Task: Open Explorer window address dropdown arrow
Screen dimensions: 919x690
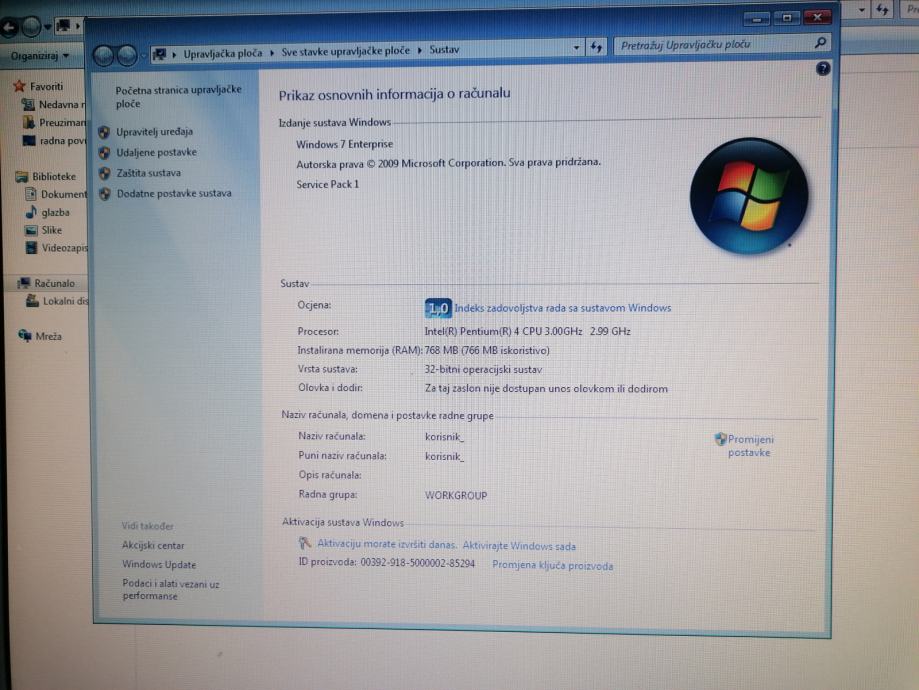Action: tap(861, 10)
